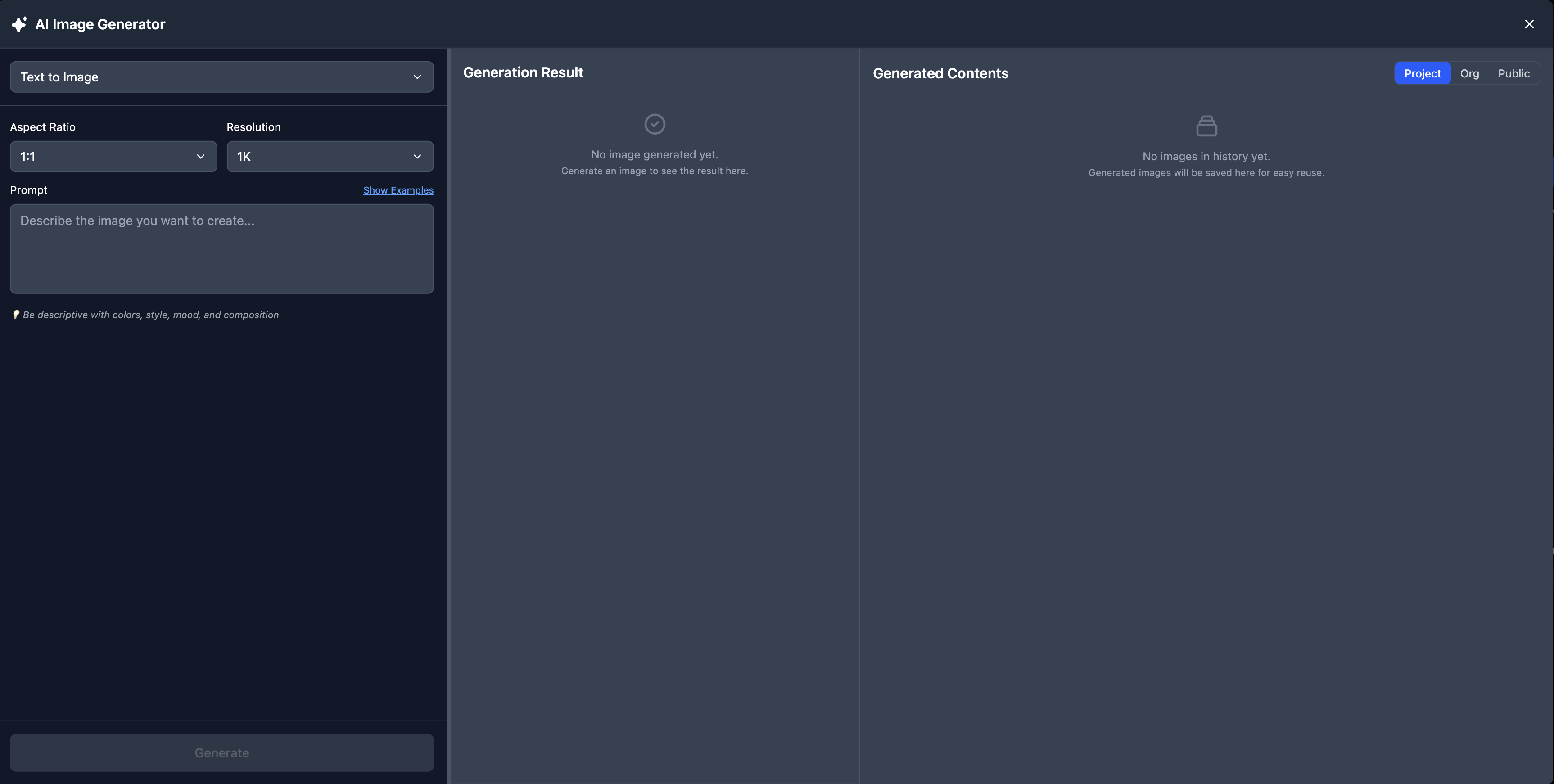
Task: Close the AI Image Generator dialog
Action: pos(1529,24)
